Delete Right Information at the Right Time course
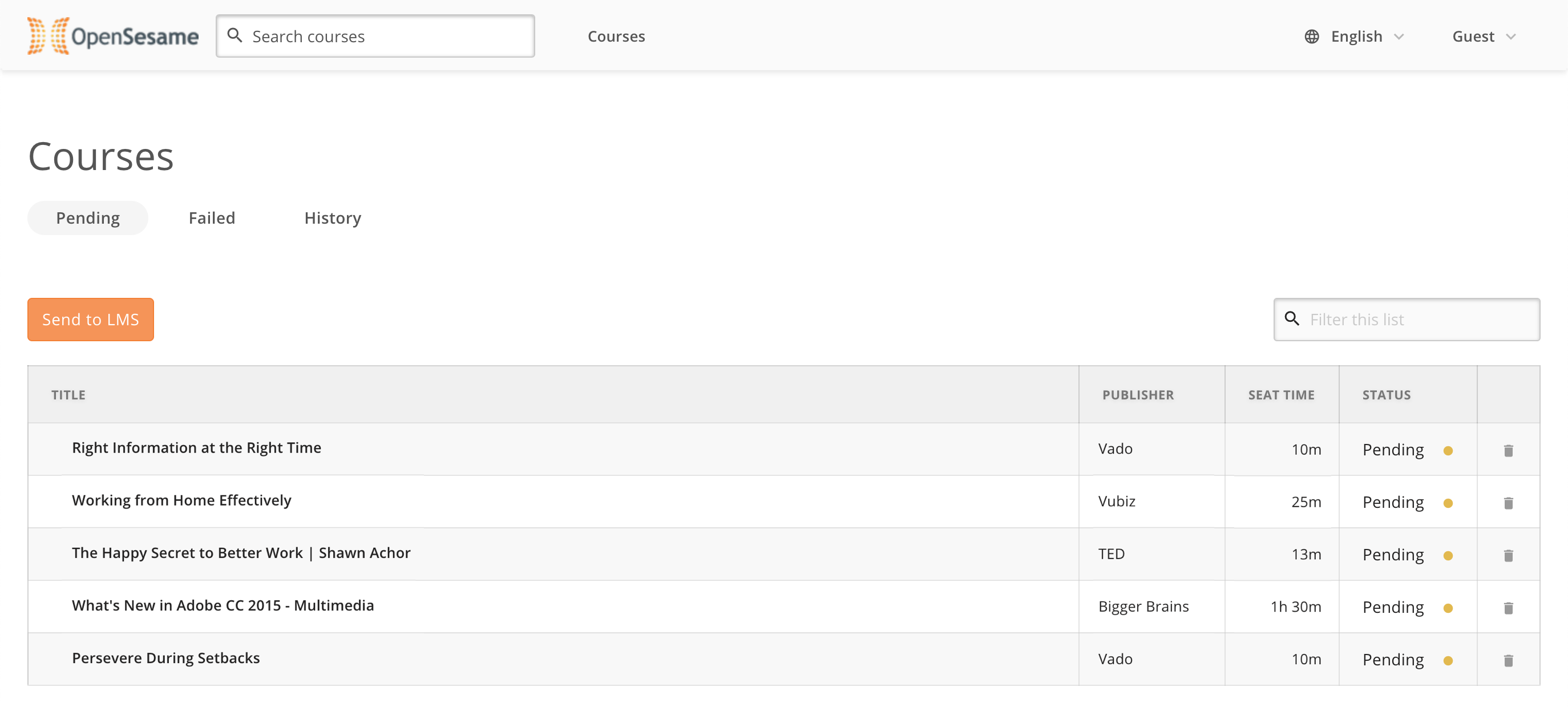Image resolution: width=1568 pixels, height=707 pixels. point(1508,450)
